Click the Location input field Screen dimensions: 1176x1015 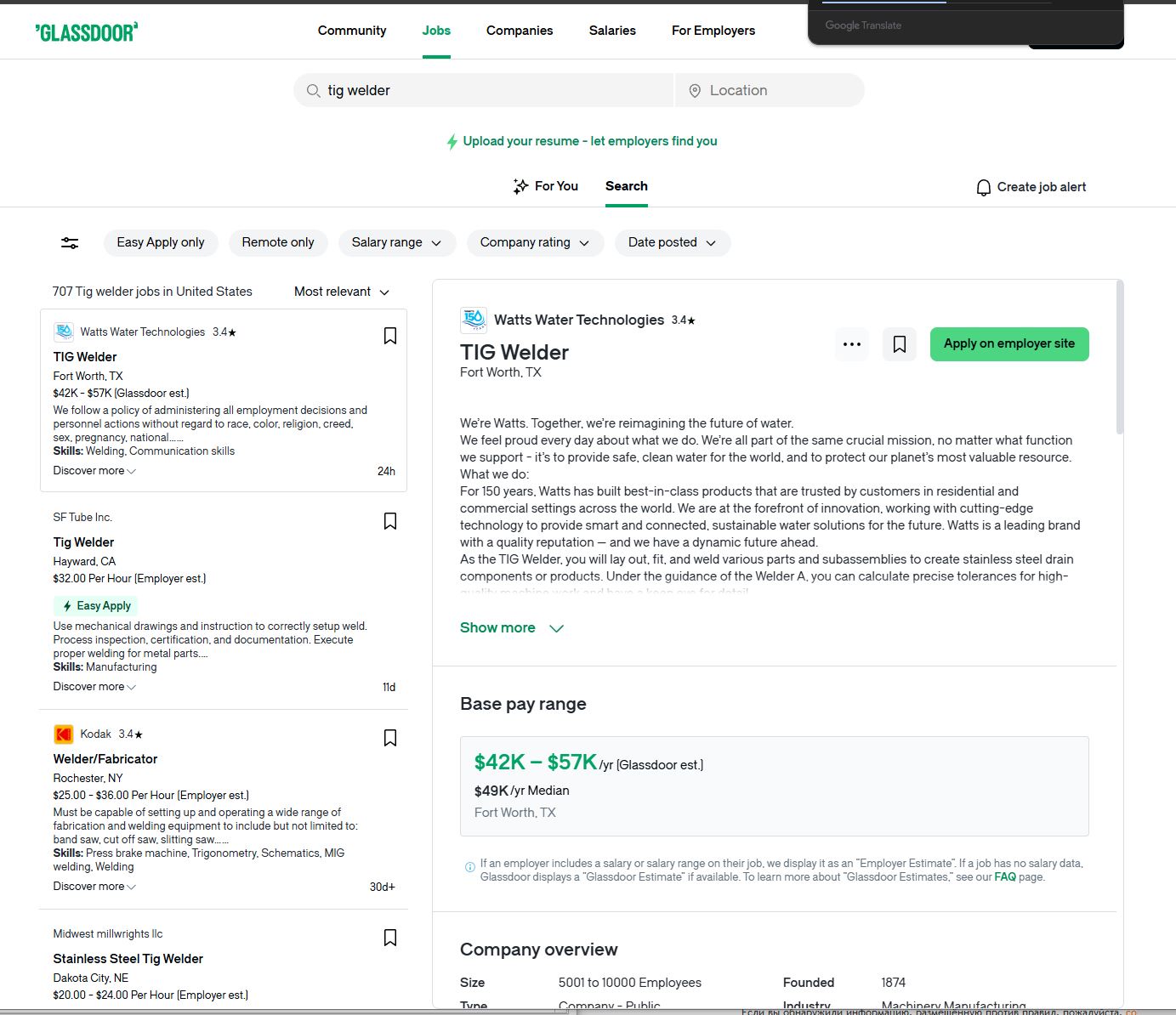pyautogui.click(x=770, y=90)
